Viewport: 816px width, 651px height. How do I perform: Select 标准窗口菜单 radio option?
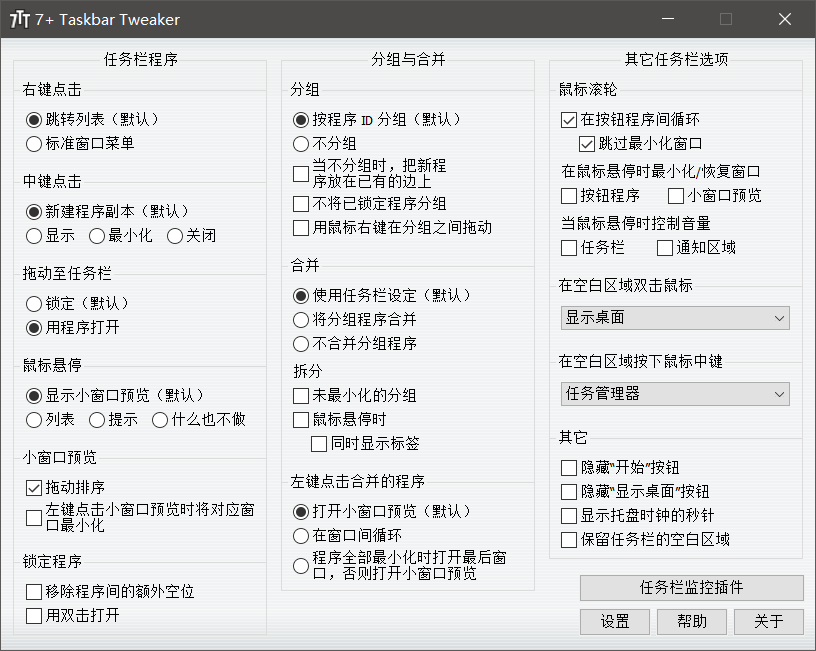(35, 143)
